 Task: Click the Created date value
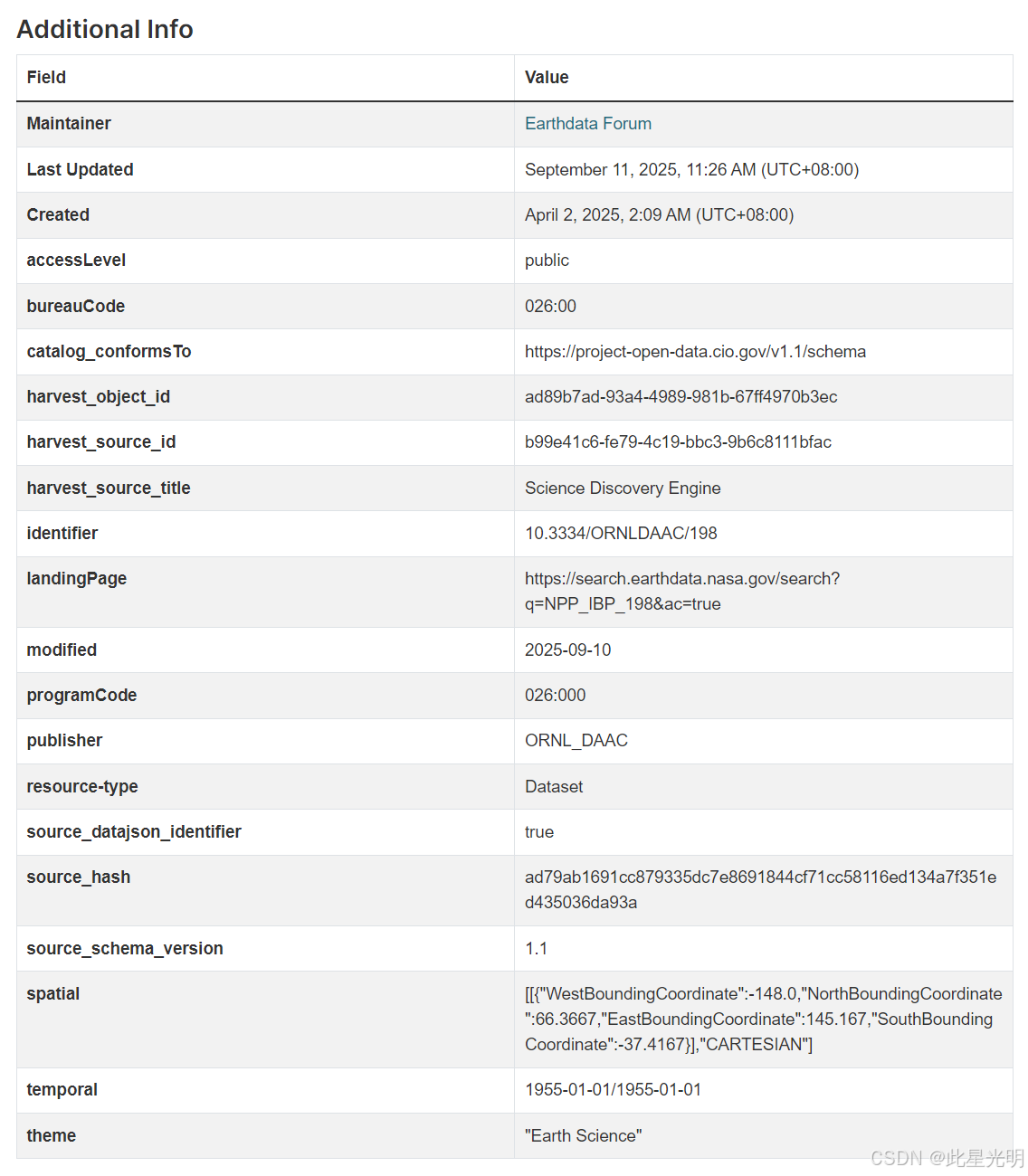(659, 215)
